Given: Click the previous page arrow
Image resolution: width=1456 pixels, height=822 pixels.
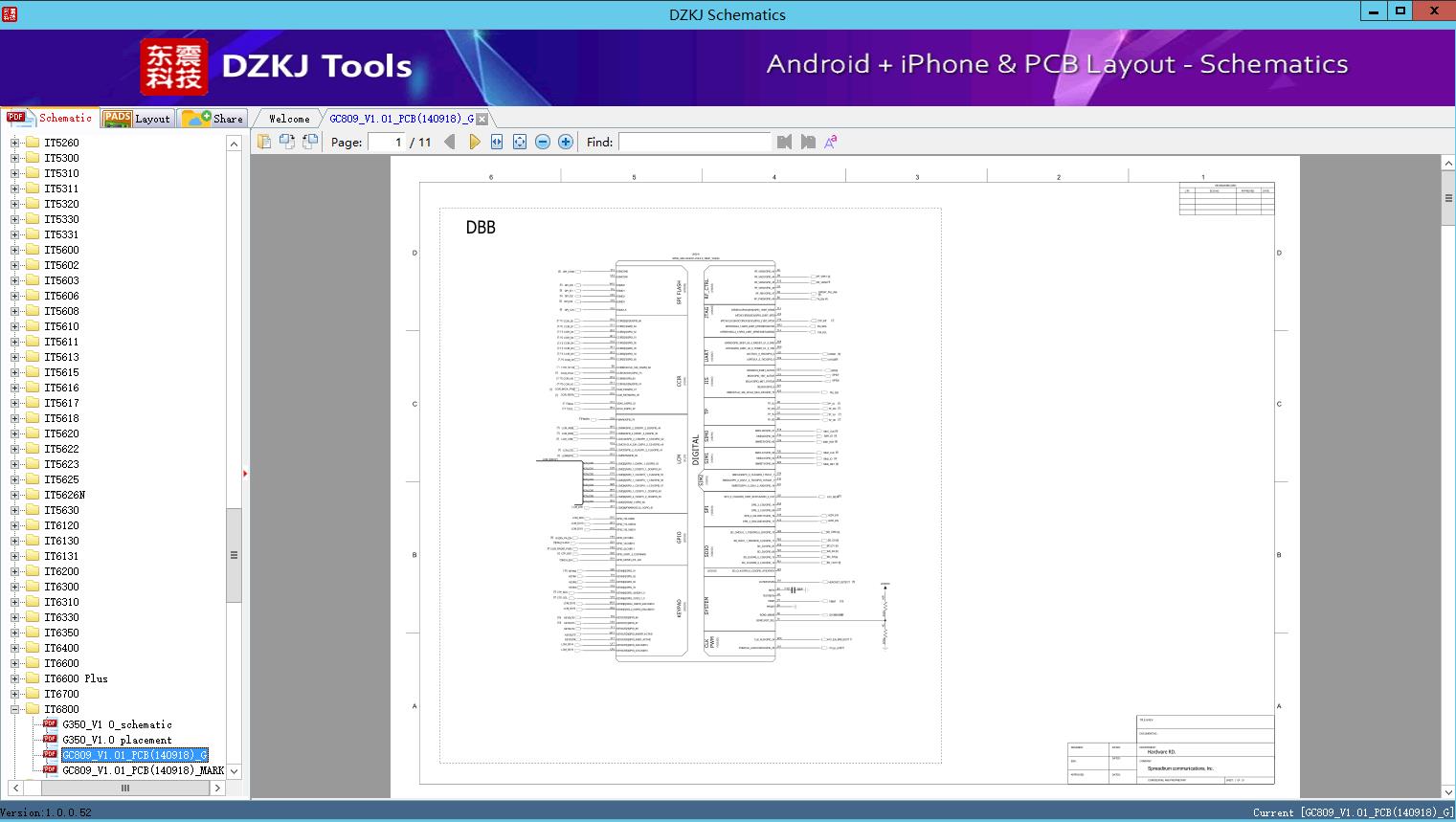Looking at the screenshot, I should point(450,142).
